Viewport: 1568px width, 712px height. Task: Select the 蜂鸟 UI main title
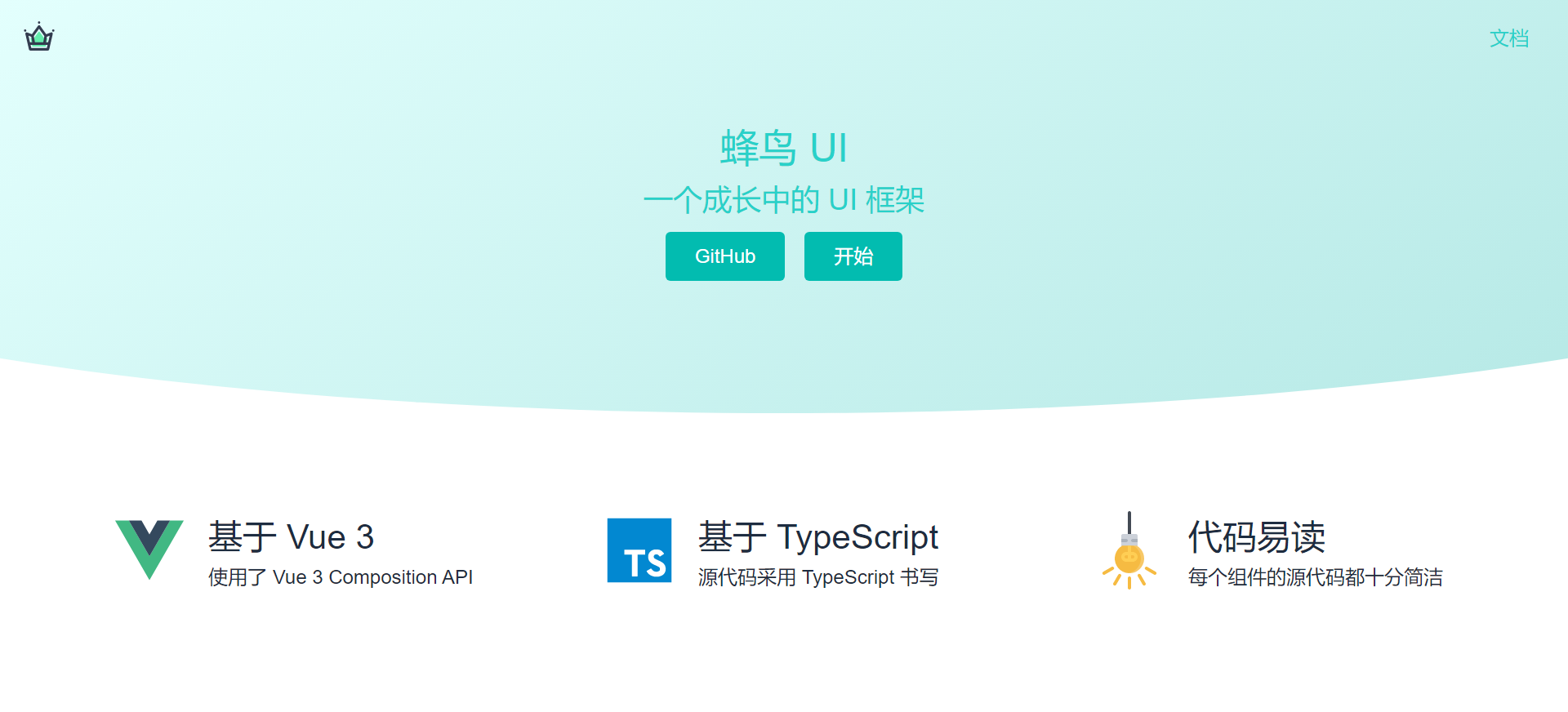[783, 148]
